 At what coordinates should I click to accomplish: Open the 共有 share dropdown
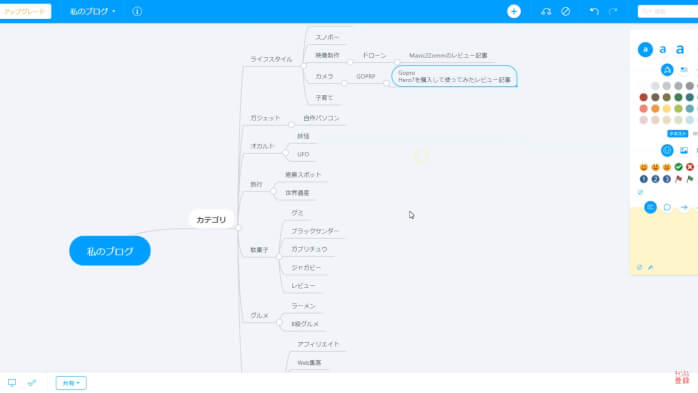pos(71,383)
